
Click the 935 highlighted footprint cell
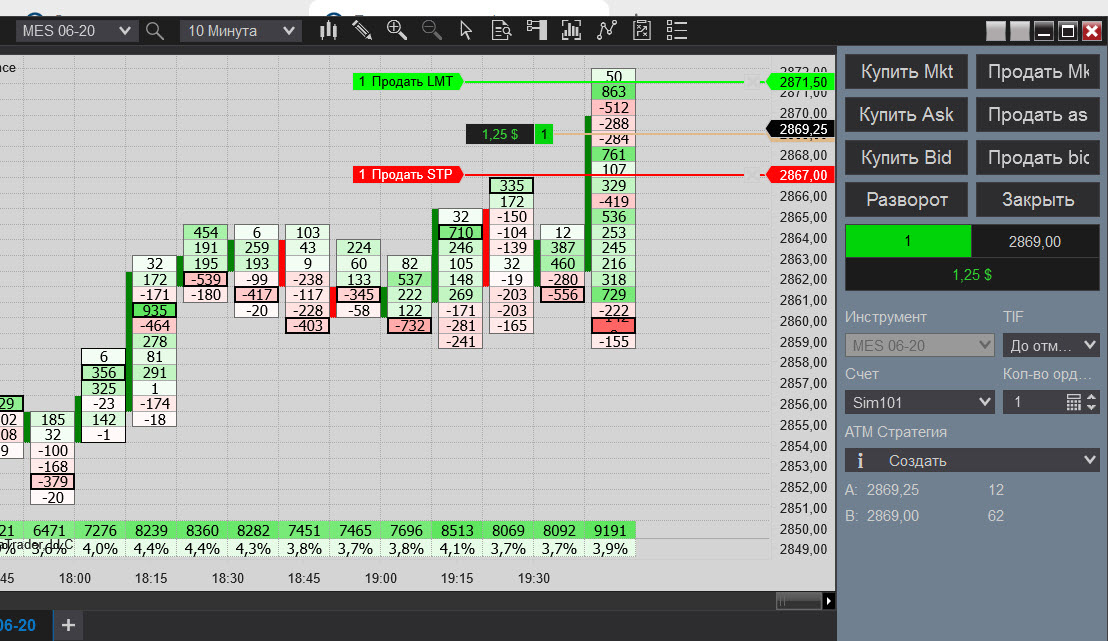coord(155,310)
